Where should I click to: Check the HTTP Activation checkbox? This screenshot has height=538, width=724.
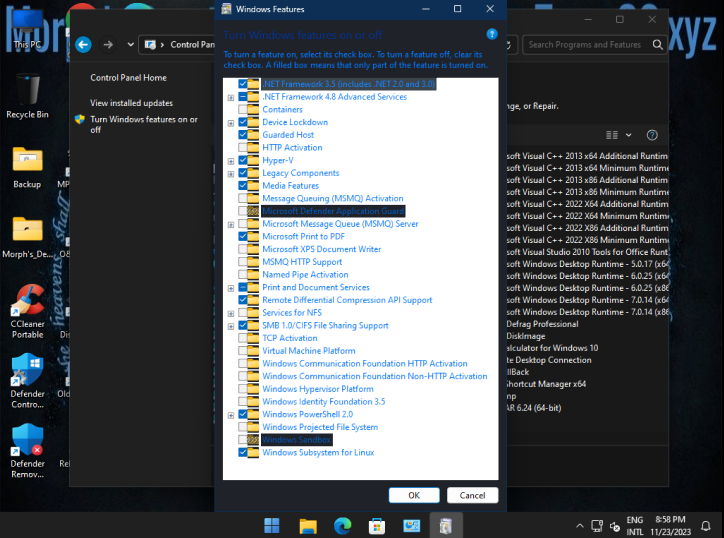pos(243,148)
